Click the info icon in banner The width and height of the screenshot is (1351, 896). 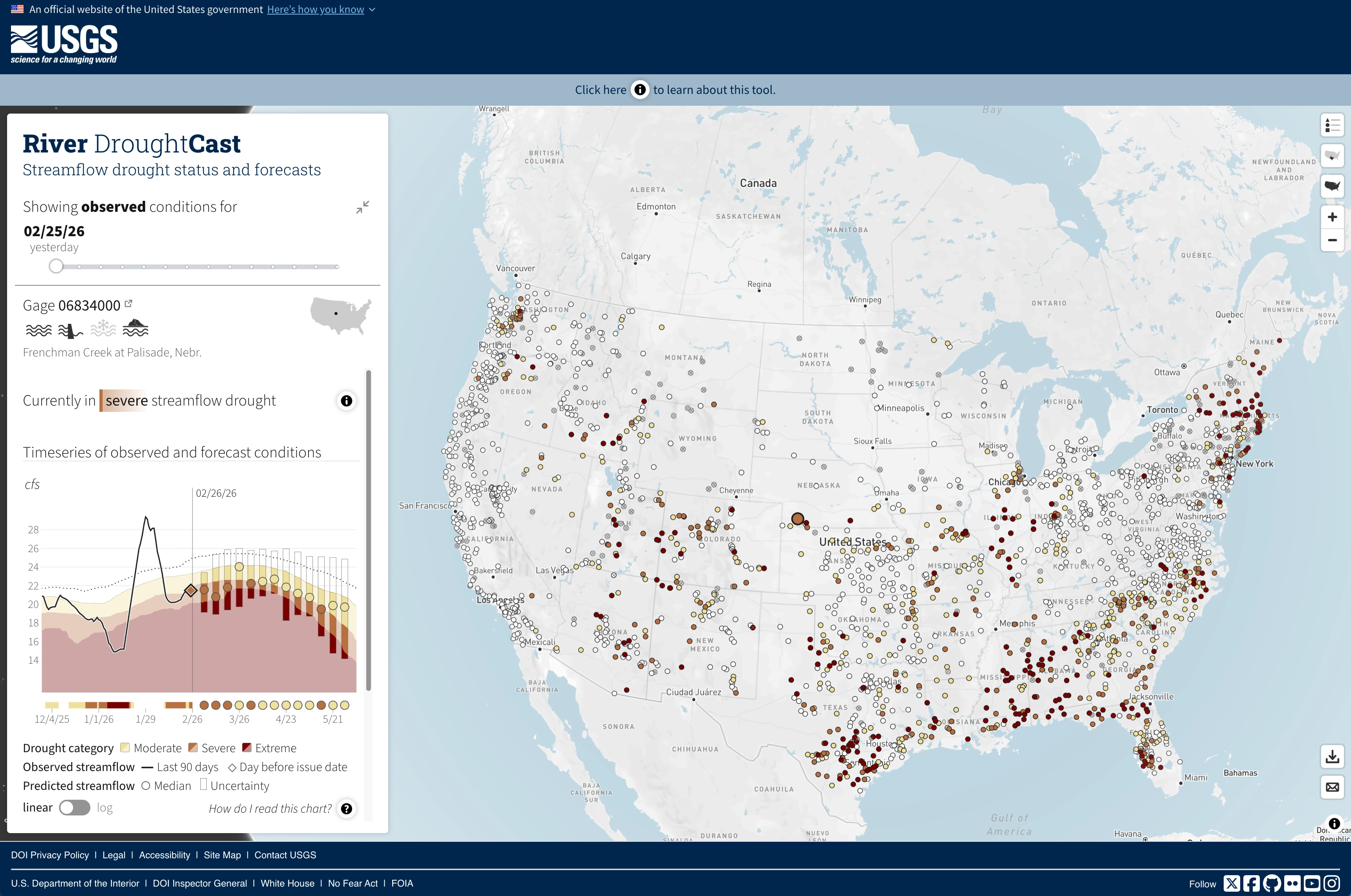[640, 90]
